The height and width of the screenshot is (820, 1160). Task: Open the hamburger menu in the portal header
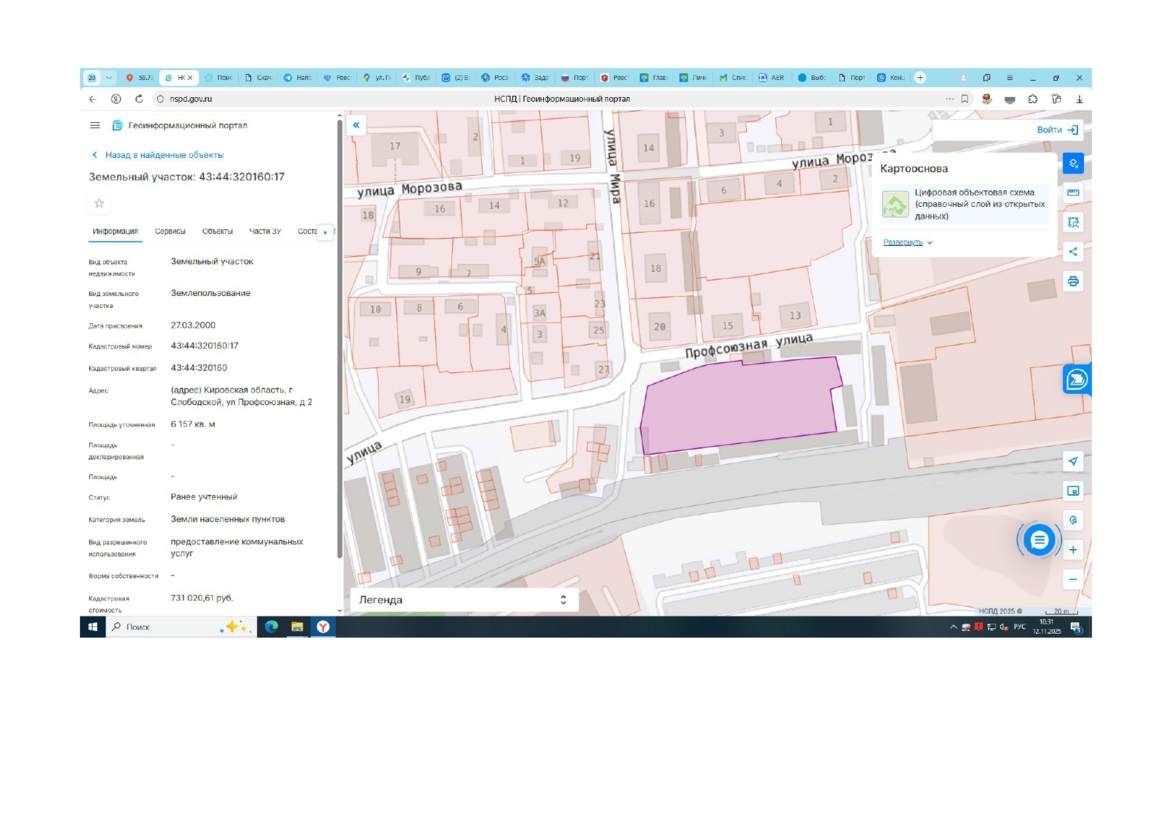(x=95, y=126)
